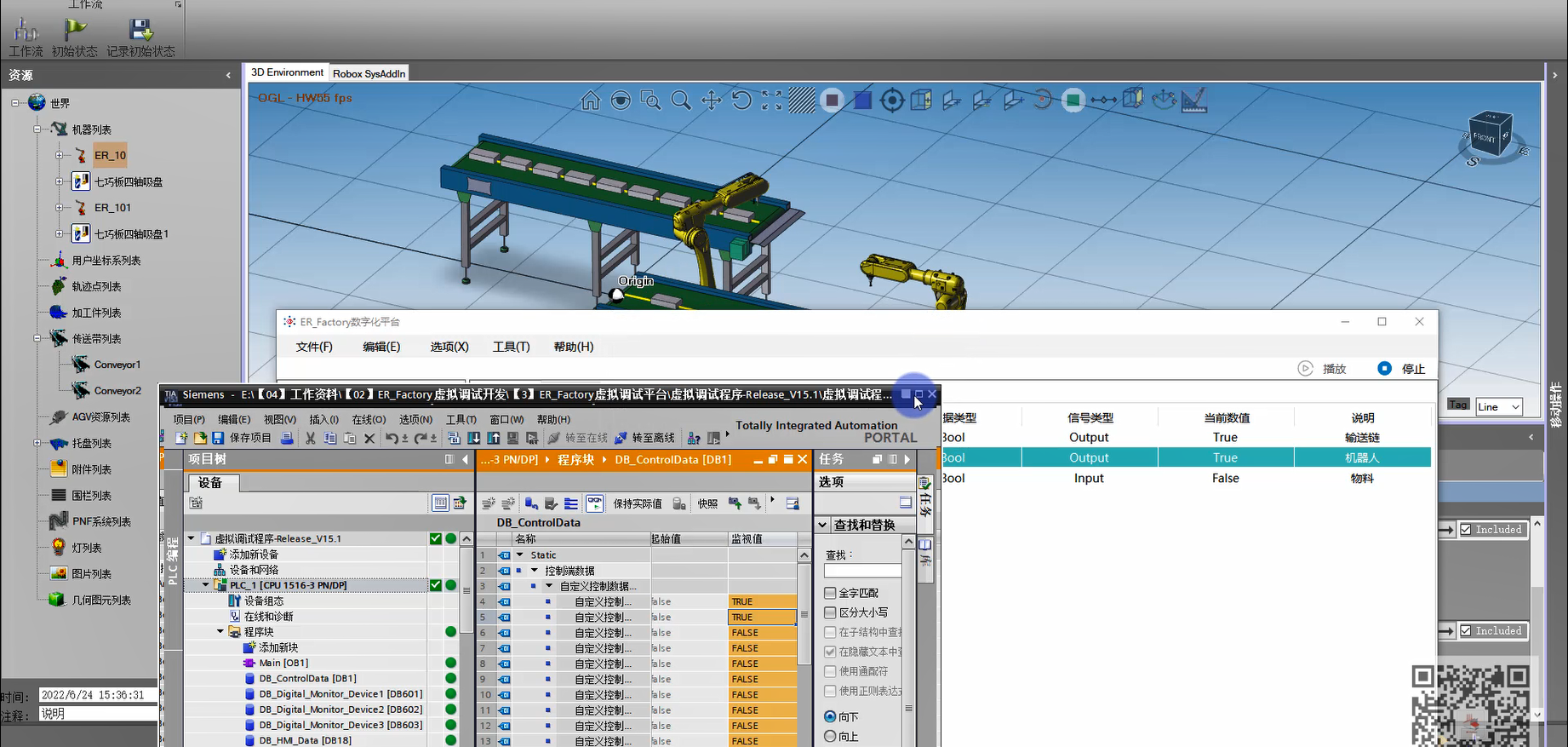The image size is (1568, 747).
Task: Click the 快照 snapshot button
Action: click(x=707, y=503)
